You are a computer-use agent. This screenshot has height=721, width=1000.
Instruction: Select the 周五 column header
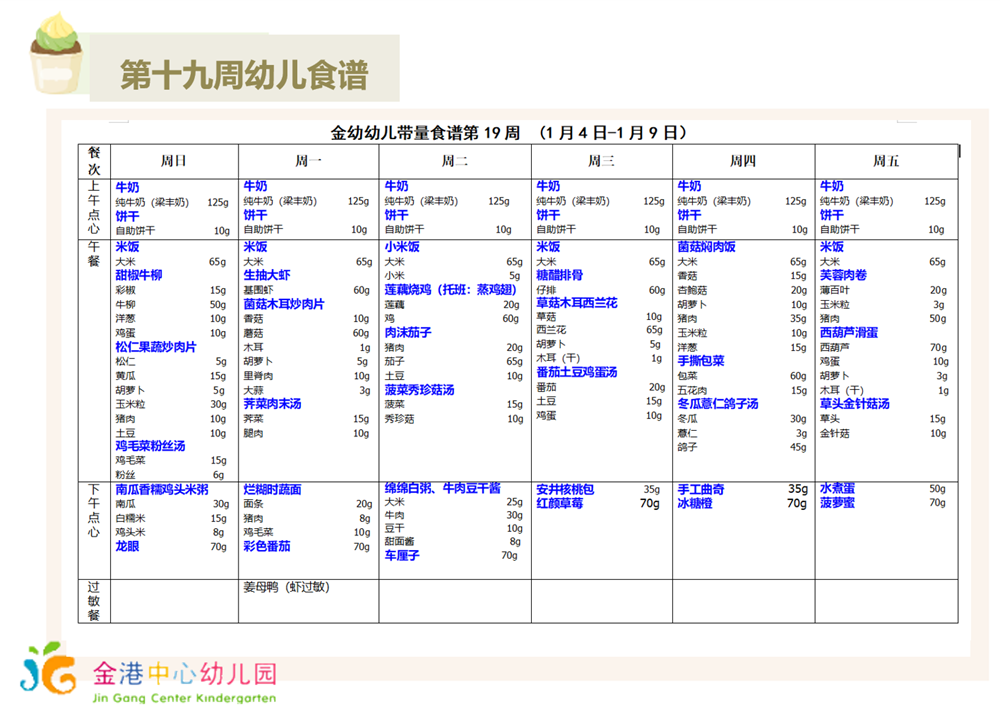click(x=886, y=161)
